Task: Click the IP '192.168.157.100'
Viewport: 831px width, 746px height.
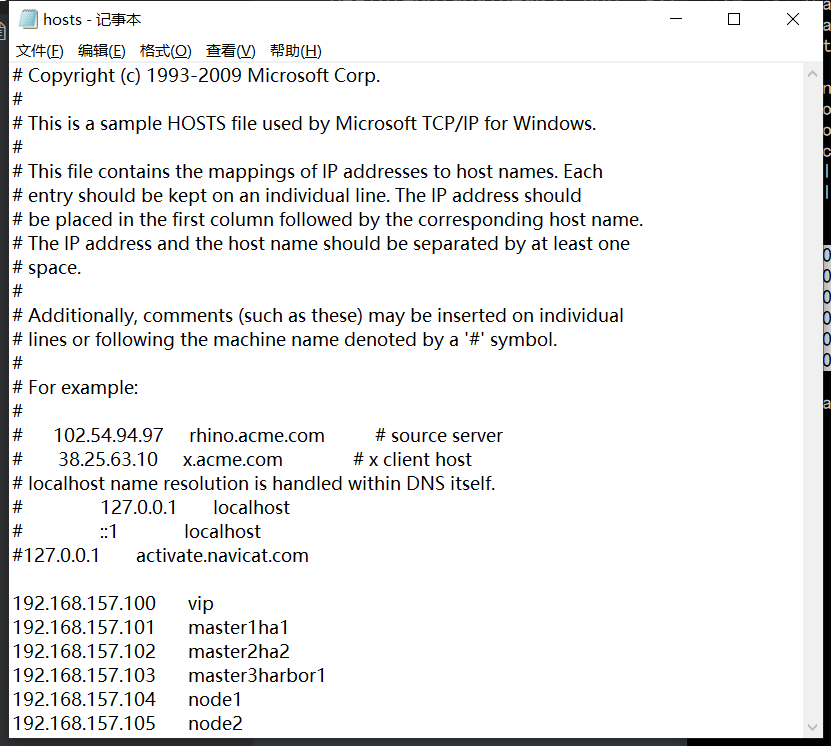Action: click(x=84, y=603)
